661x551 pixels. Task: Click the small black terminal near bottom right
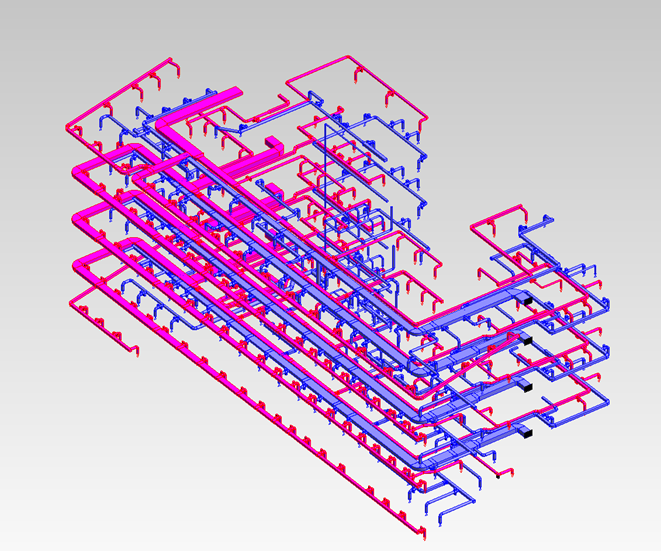(497, 476)
